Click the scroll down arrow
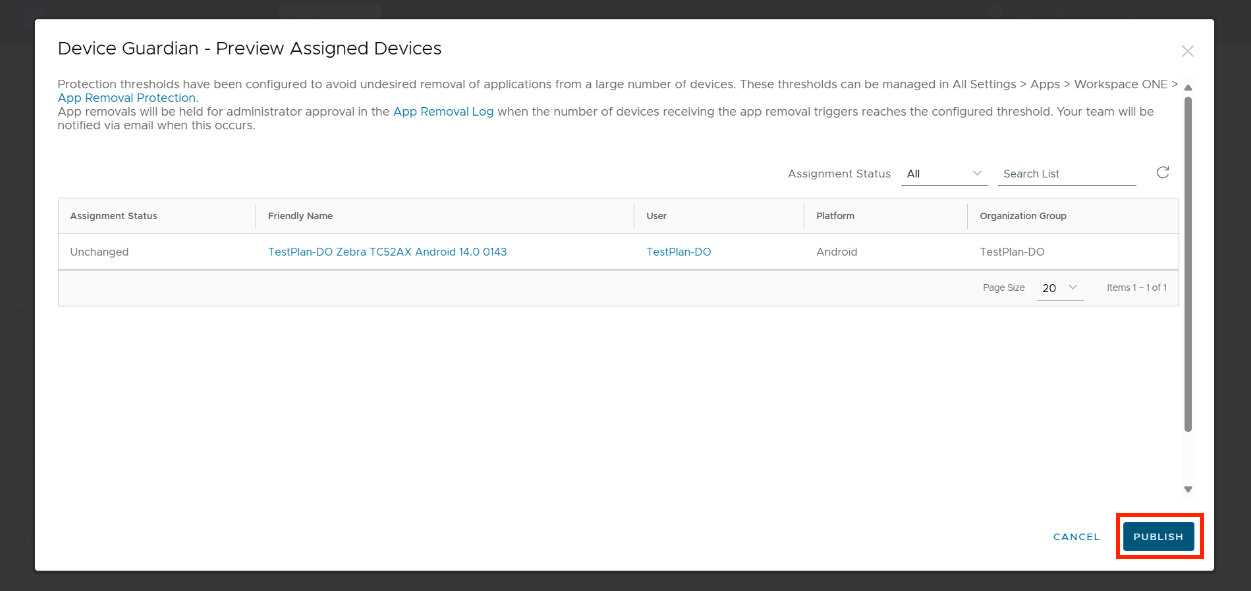This screenshot has height=591, width=1251. point(1188,489)
